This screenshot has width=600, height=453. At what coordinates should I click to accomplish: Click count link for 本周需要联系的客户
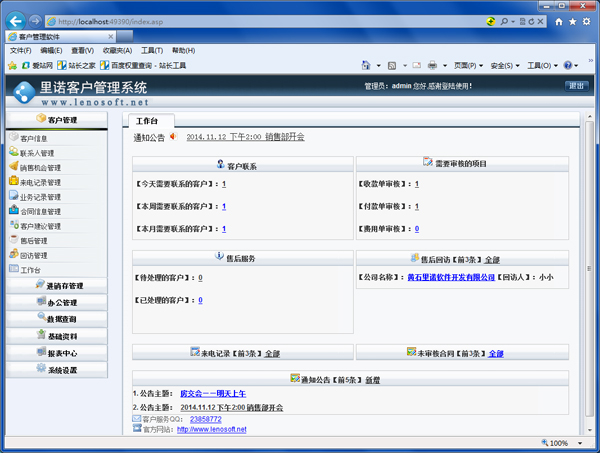[224, 207]
